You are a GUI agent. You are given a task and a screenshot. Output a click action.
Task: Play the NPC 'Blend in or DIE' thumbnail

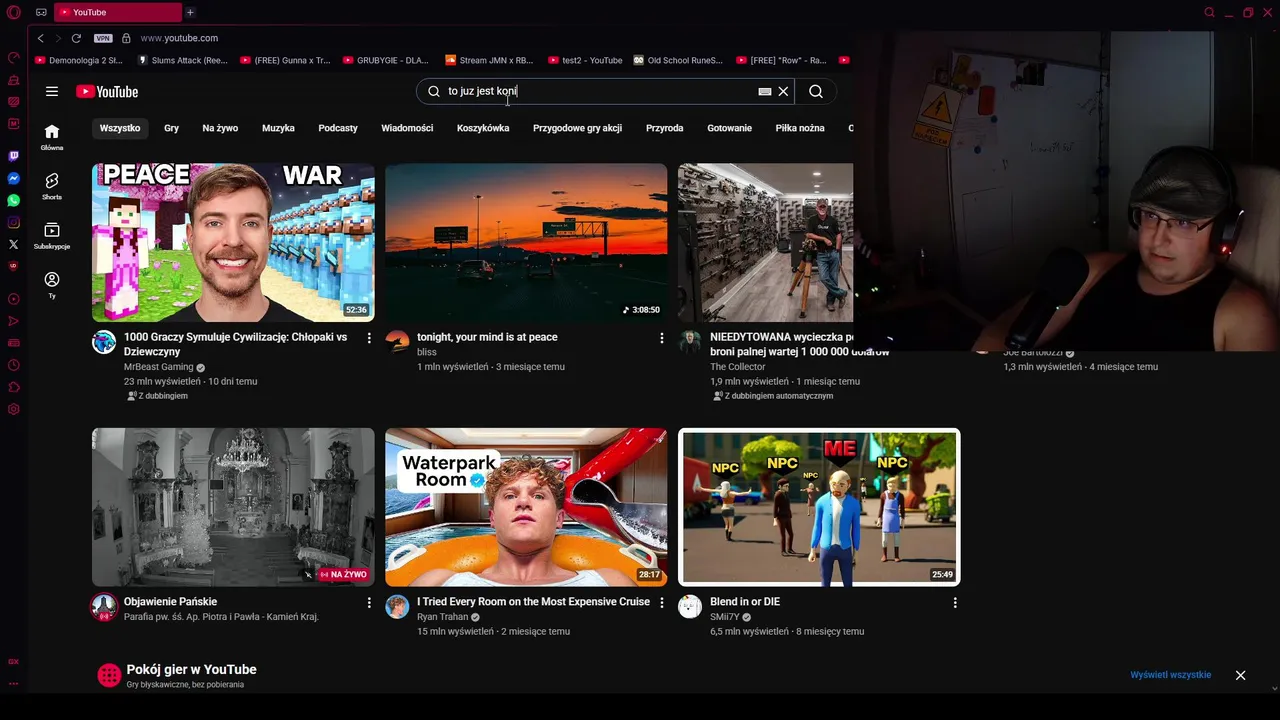point(819,507)
